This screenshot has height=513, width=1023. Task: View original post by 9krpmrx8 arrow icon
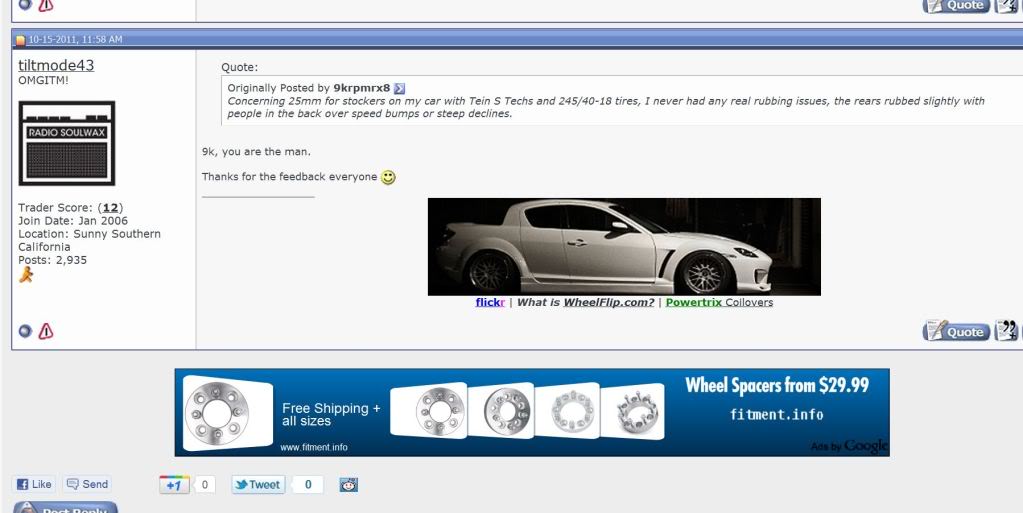click(x=399, y=88)
